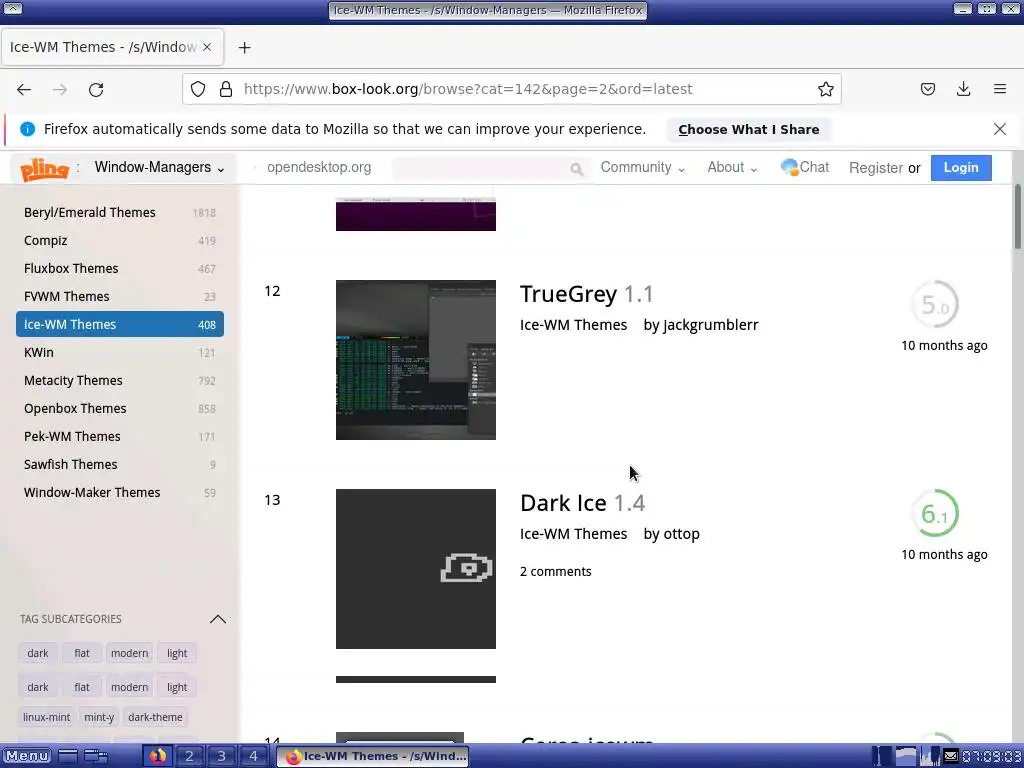Open the Dark Ice 1.4 theme title
This screenshot has height=768, width=1024.
point(583,503)
